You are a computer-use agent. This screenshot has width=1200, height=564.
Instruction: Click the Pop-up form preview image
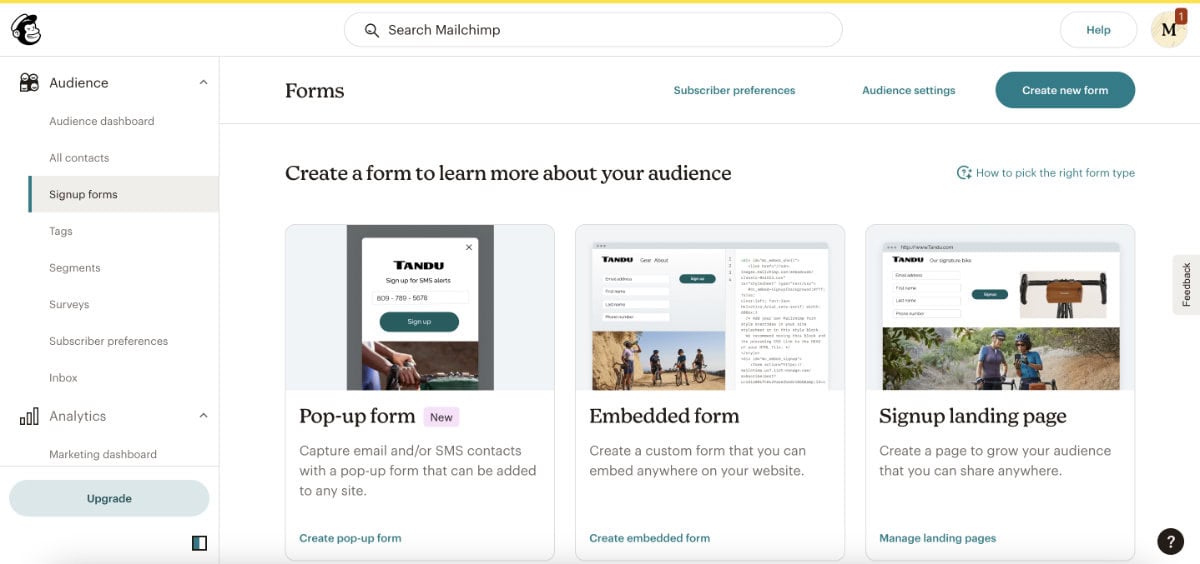click(x=420, y=307)
